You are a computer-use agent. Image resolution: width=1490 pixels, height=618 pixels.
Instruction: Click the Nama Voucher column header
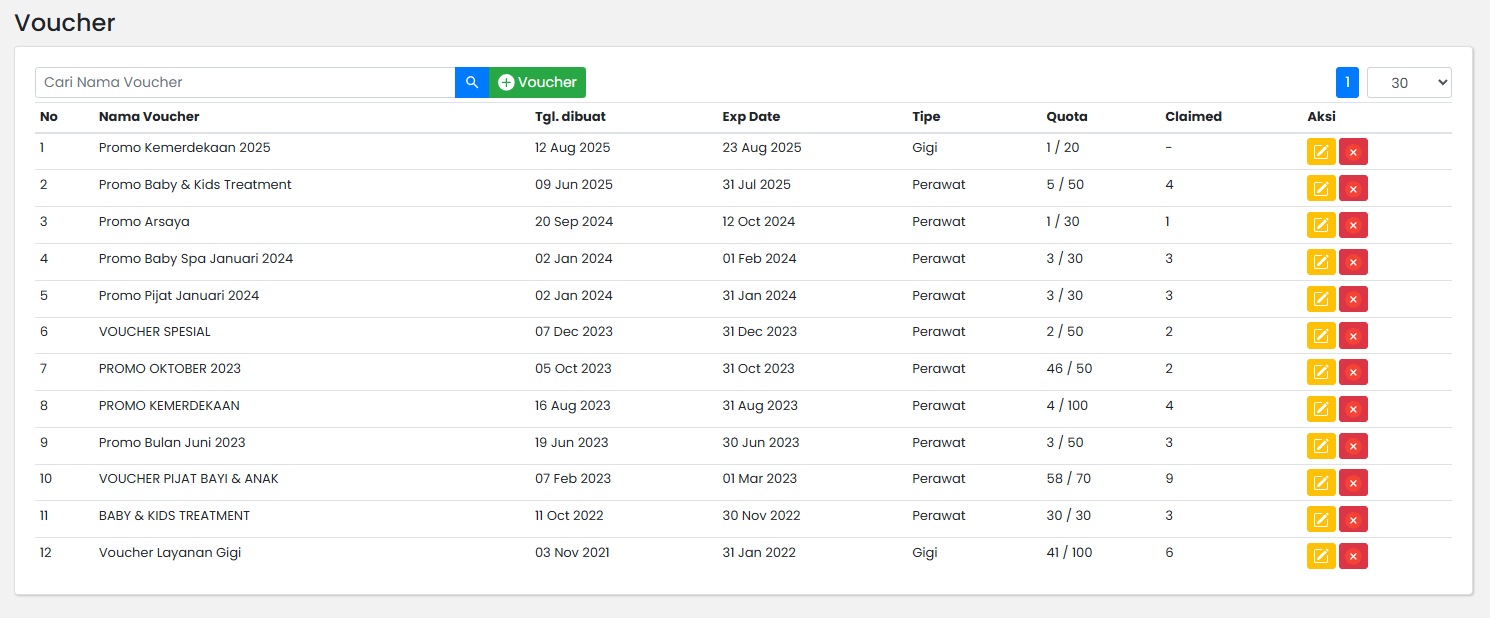(149, 117)
